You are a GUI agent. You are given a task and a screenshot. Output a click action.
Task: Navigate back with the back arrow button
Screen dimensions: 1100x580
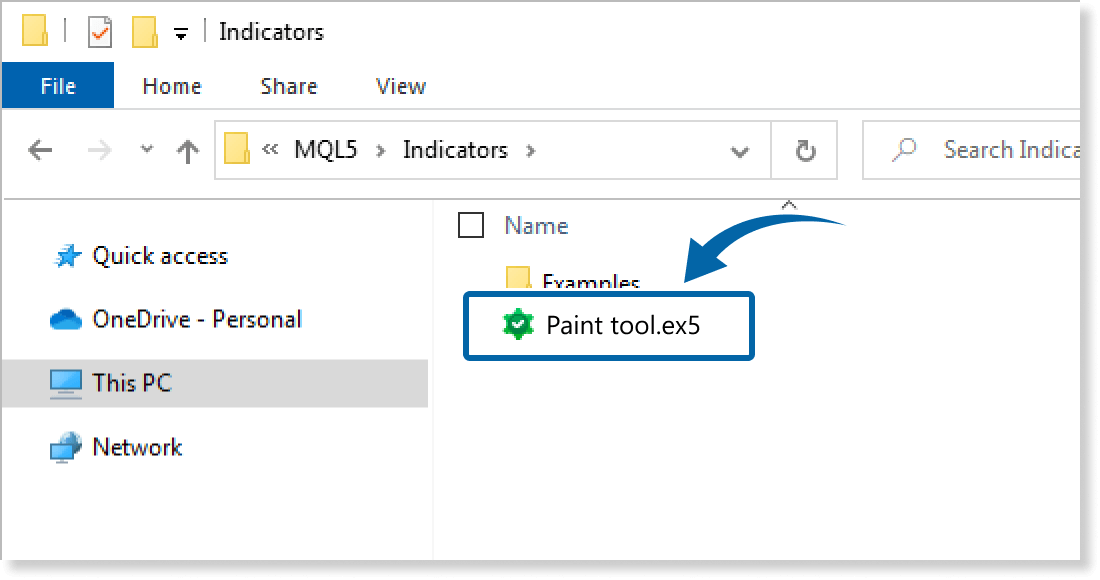point(40,151)
